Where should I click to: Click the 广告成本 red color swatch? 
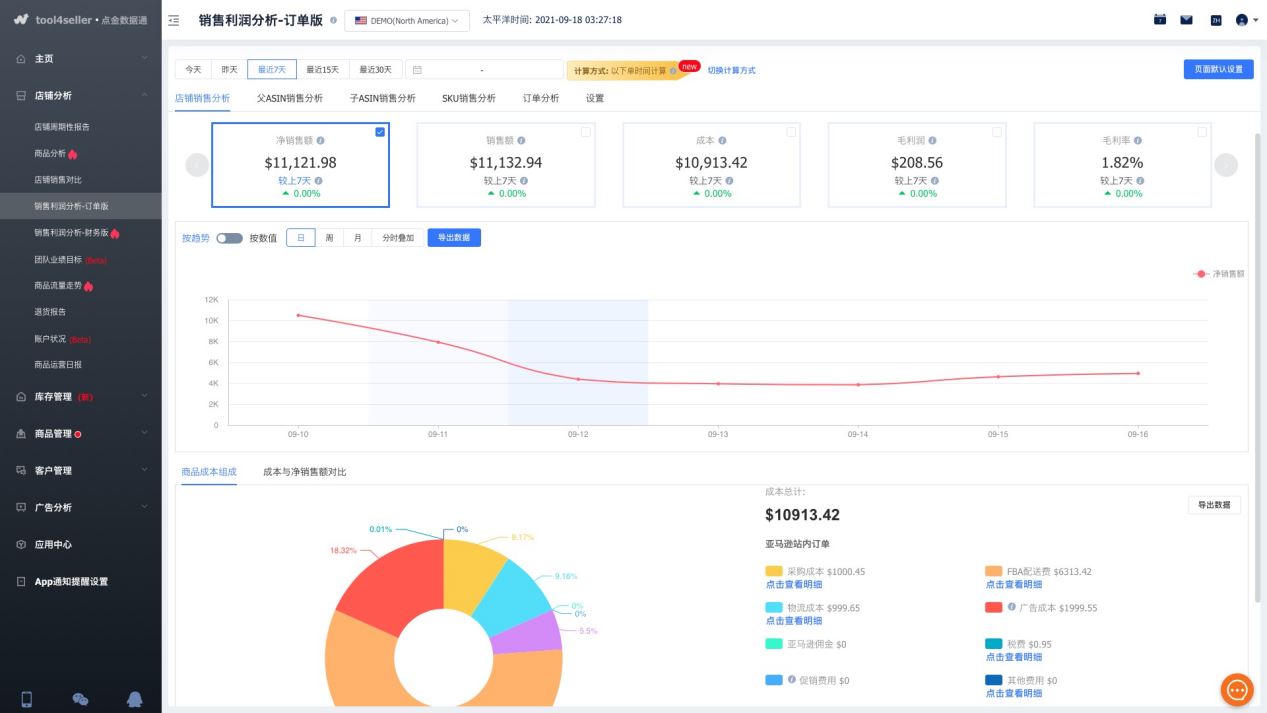tap(994, 607)
